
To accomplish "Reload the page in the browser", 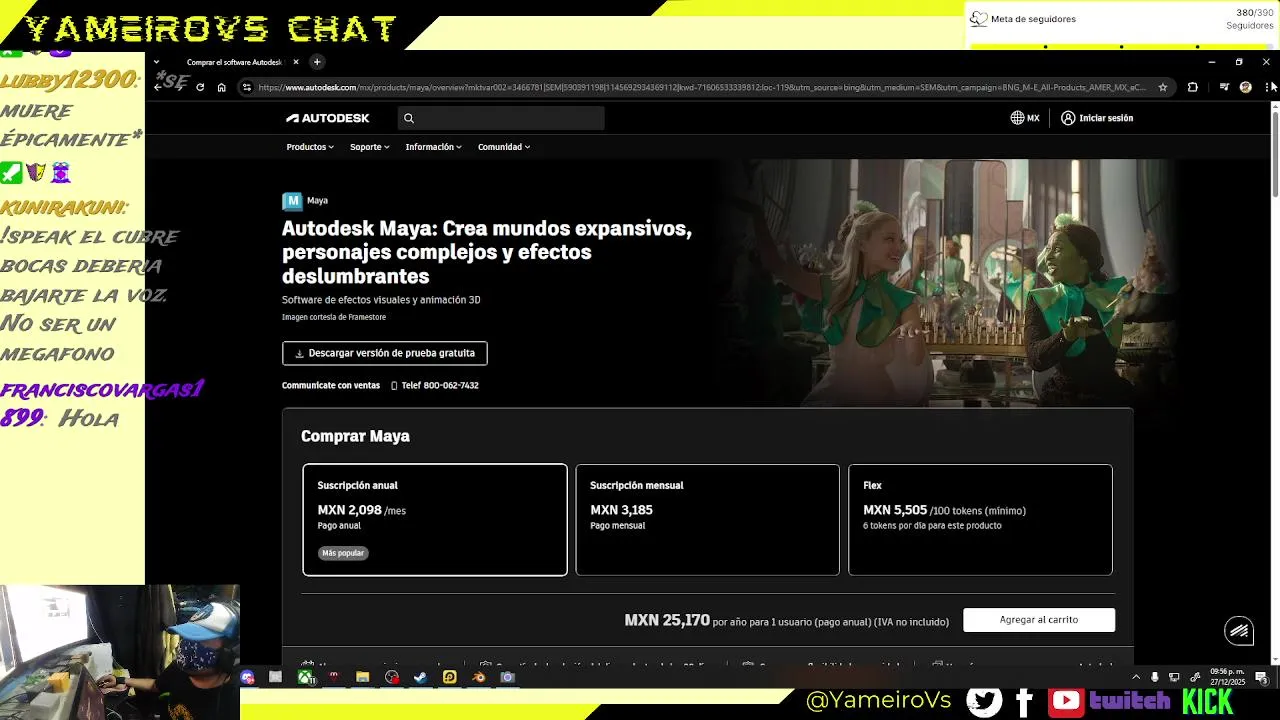I will tap(200, 87).
